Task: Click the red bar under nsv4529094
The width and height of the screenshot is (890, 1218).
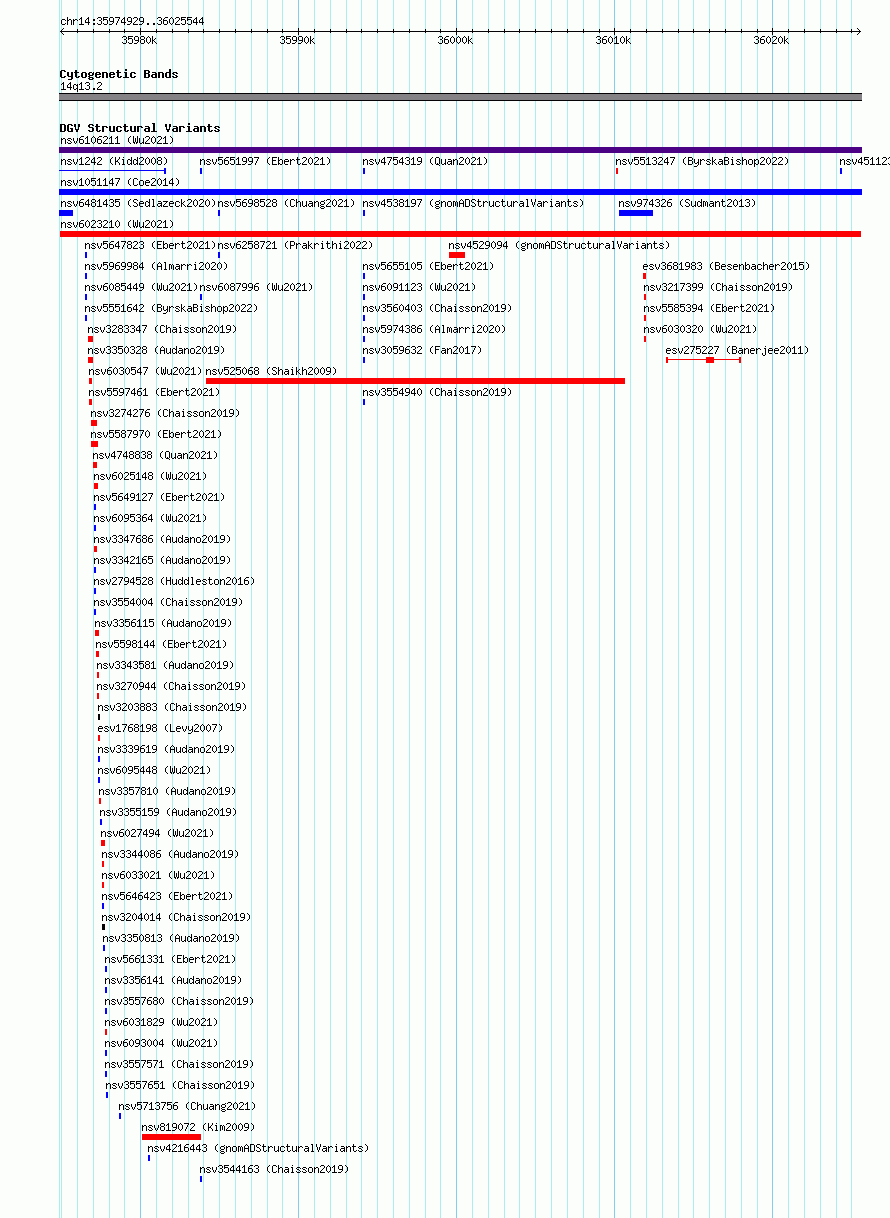Action: (457, 255)
